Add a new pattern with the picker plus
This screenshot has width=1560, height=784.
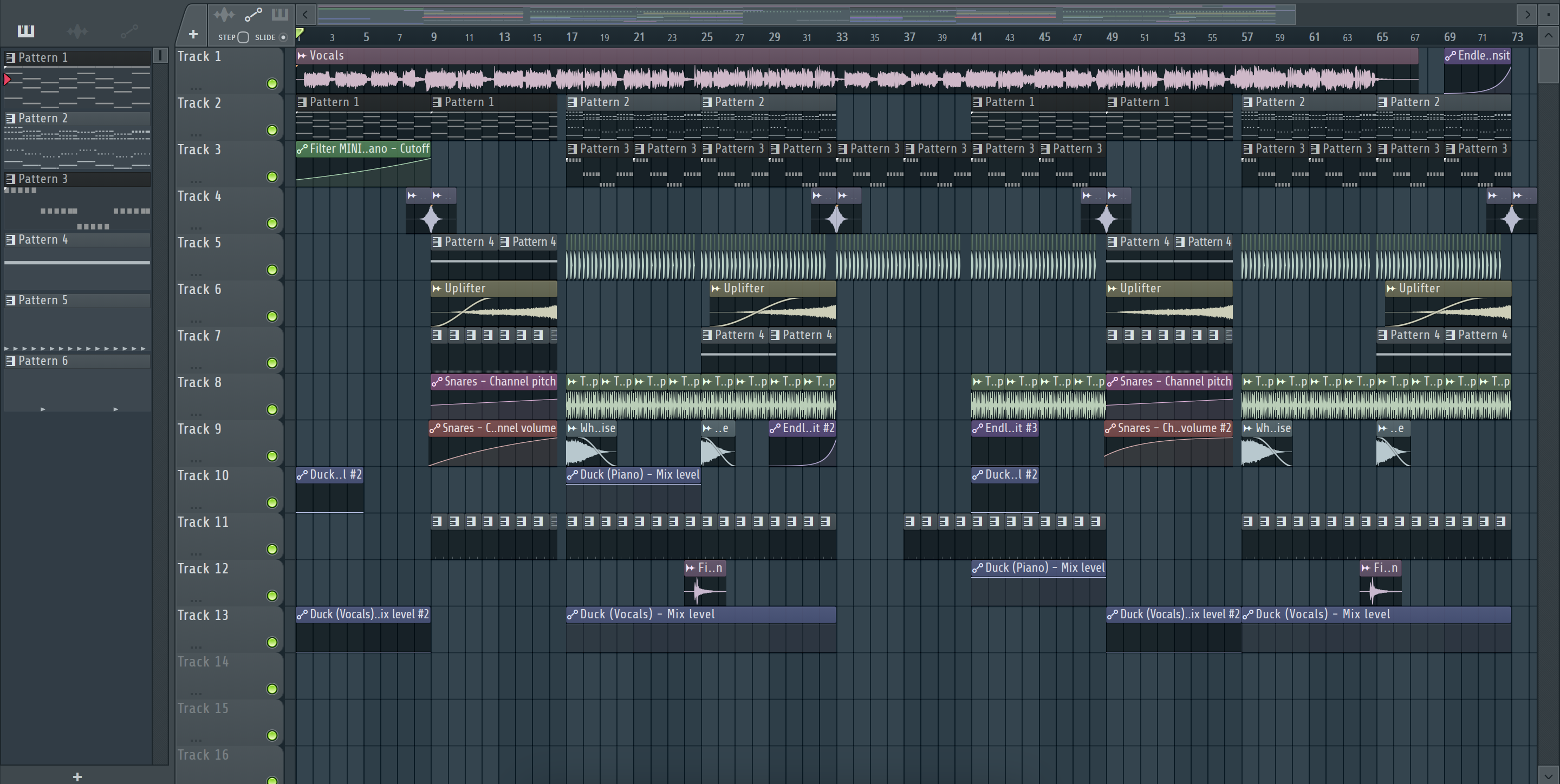pyautogui.click(x=77, y=777)
